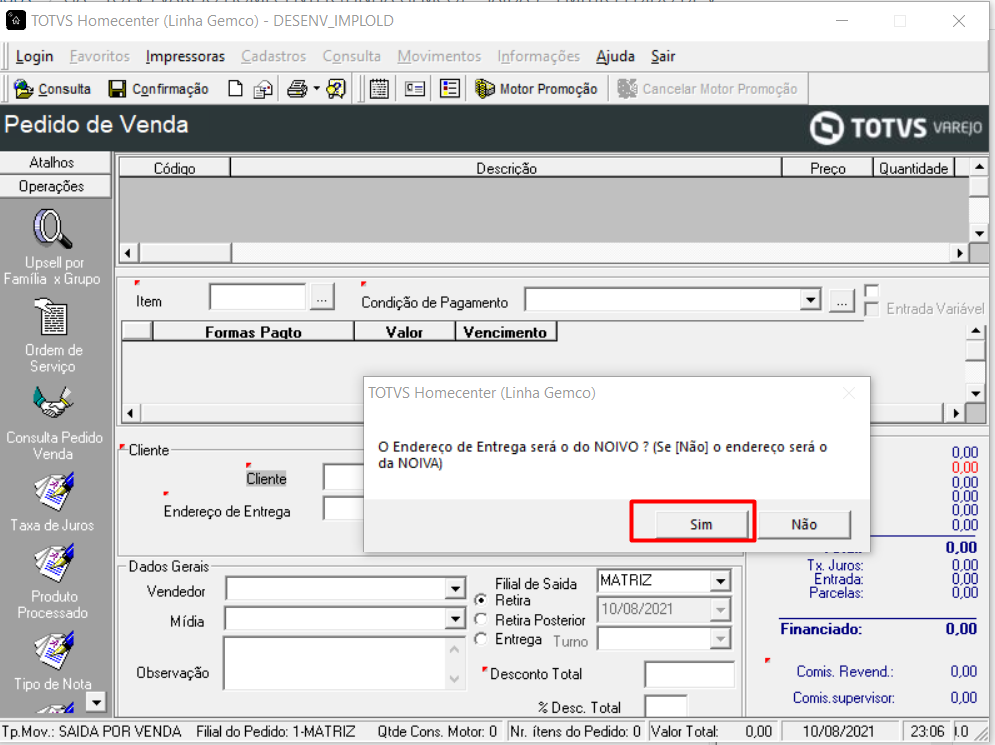Open Produto Processado shortcut
Viewport: 995px width, 745px height.
[53, 582]
